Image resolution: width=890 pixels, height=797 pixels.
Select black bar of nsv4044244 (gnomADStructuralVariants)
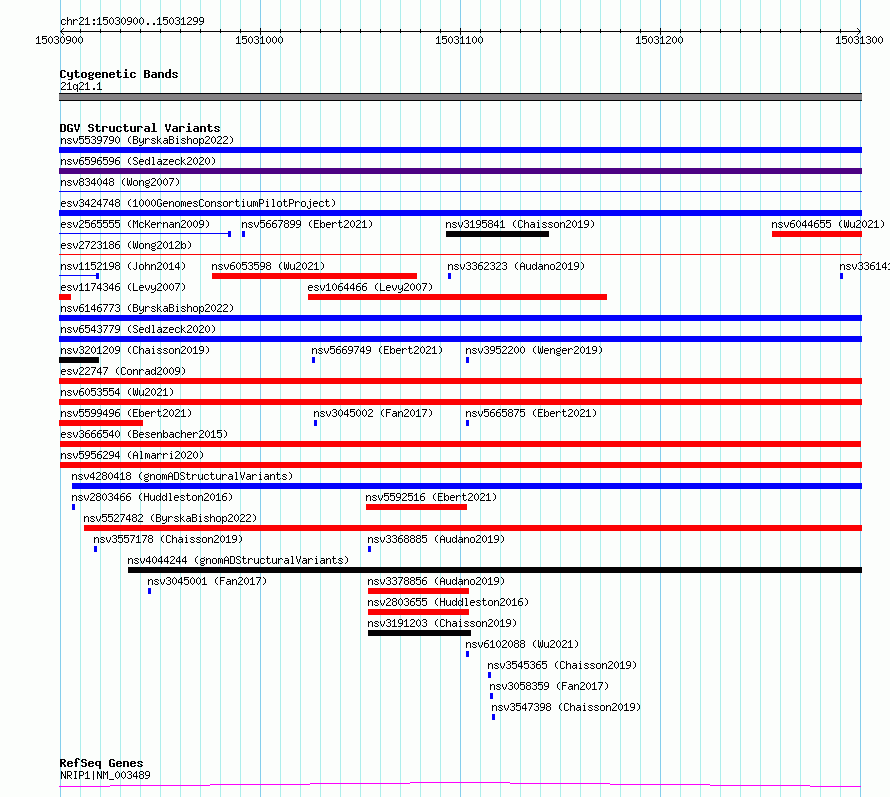coord(495,570)
